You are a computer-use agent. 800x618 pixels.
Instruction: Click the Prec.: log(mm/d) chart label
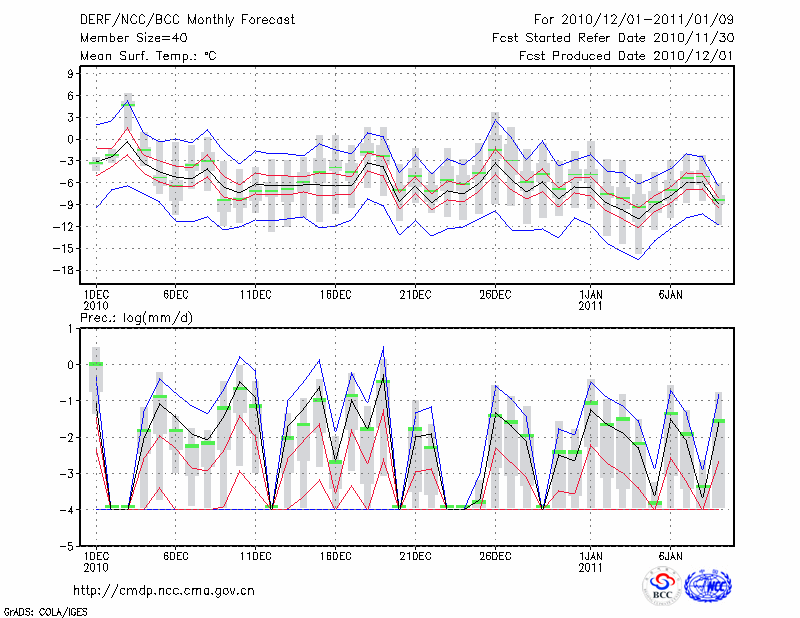[134, 317]
